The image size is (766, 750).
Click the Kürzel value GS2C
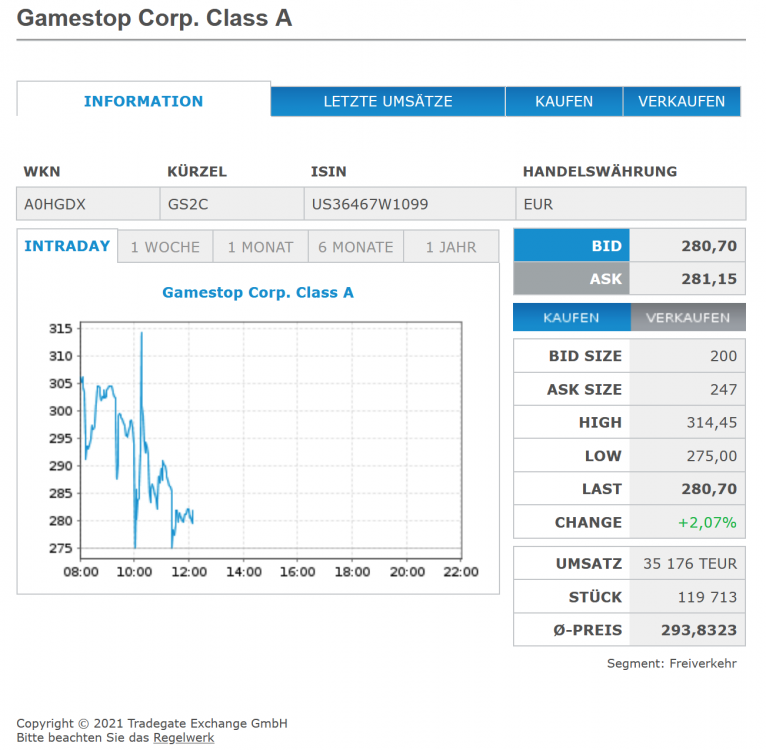point(188,204)
